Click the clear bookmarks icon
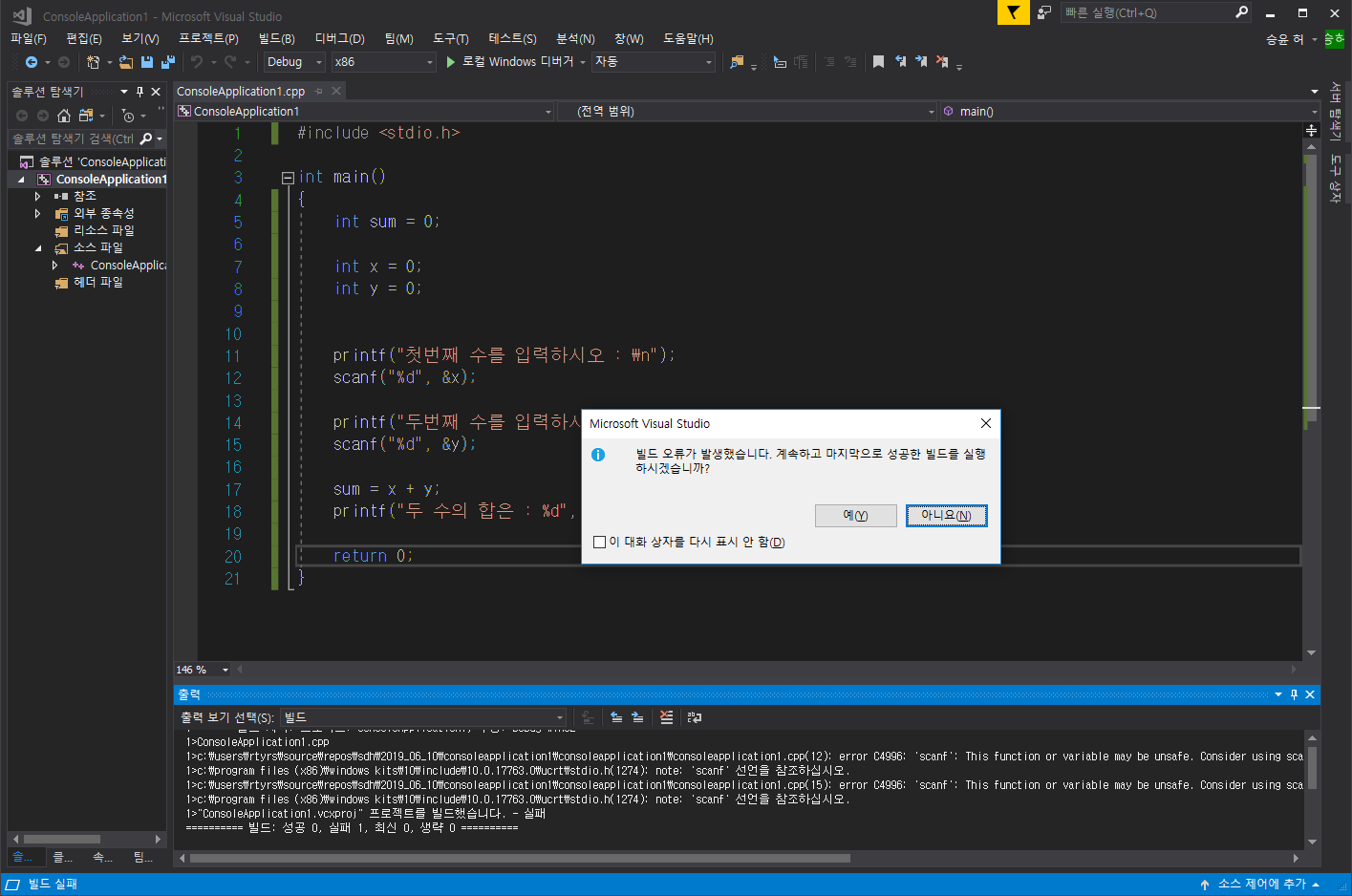This screenshot has height=896, width=1352. coord(942,62)
